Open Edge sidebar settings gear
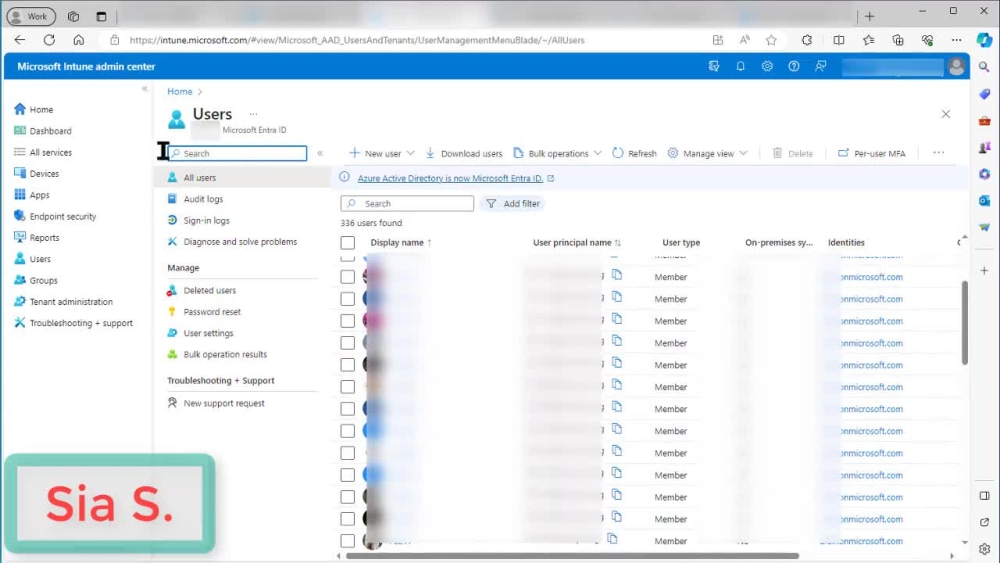 point(984,548)
